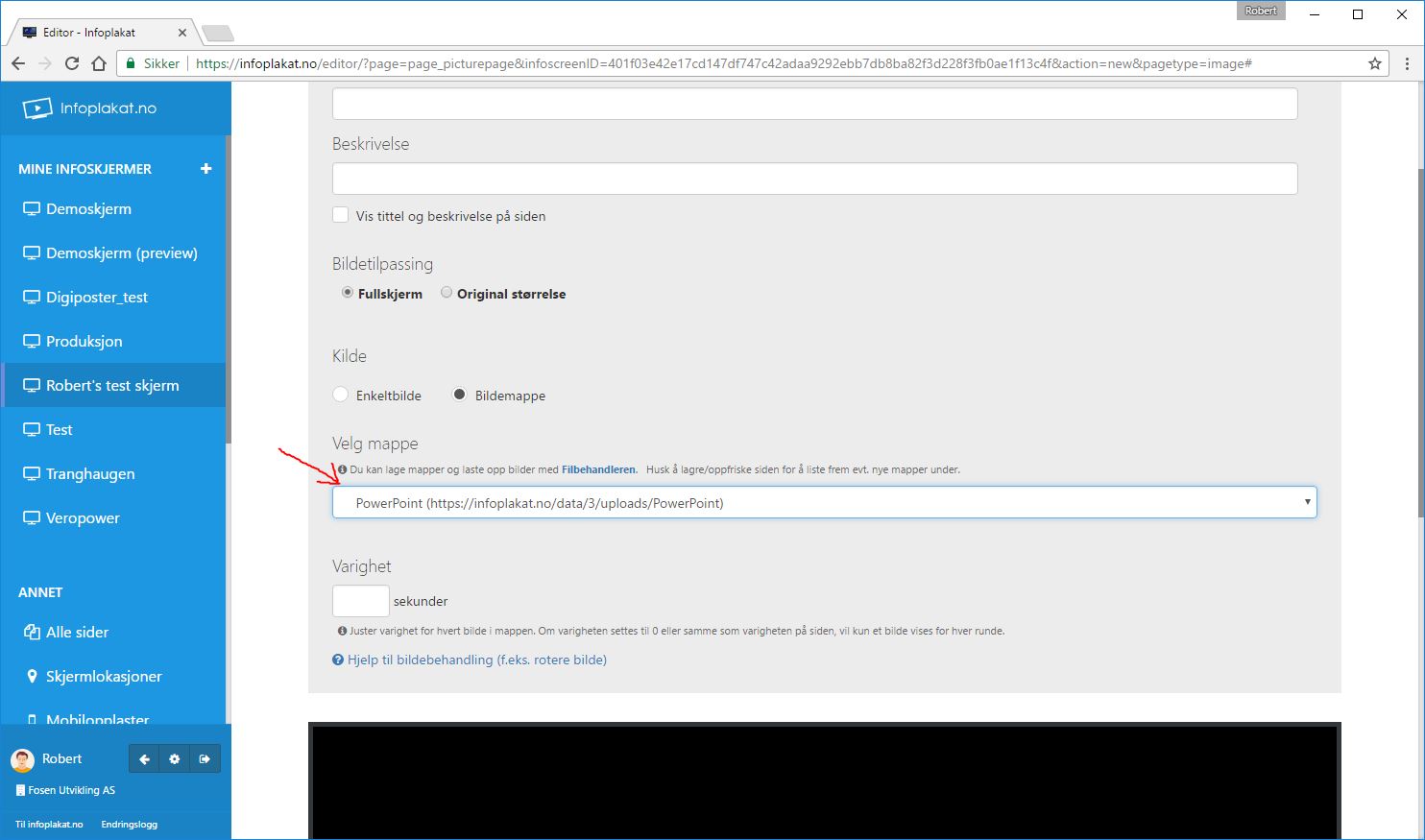Viewport: 1425px width, 840px height.
Task: Select the Original størrelse radio button
Action: coord(447,293)
